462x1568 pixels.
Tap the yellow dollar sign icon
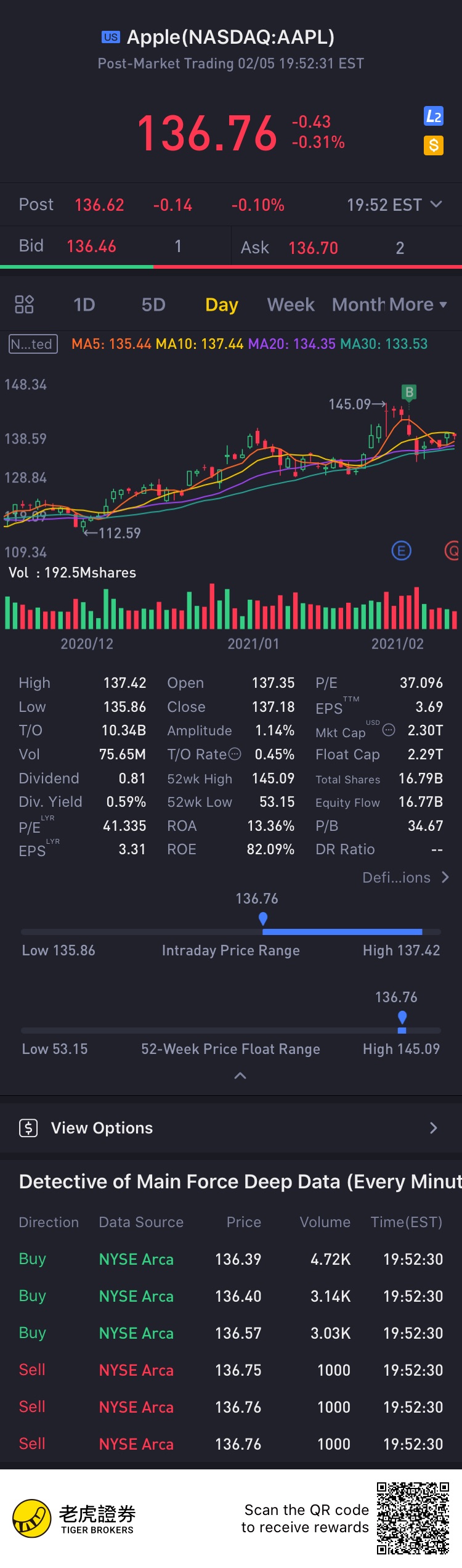[x=434, y=145]
